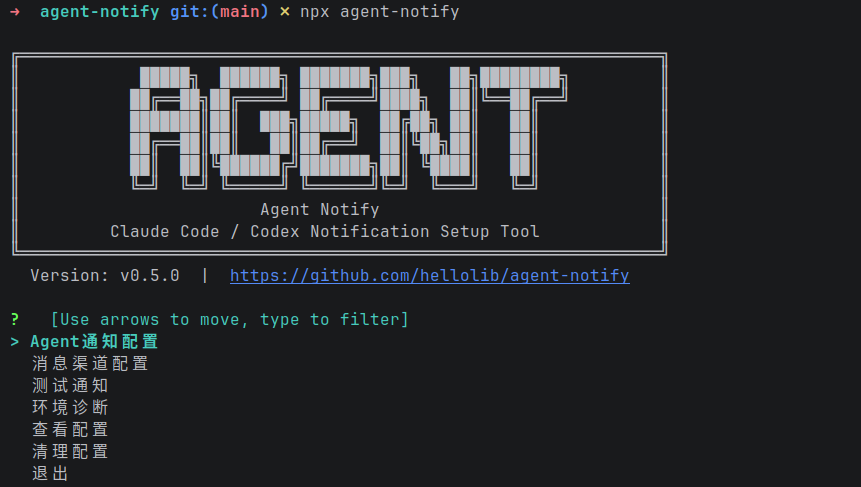Open the github.com/hellolib/agent-notify link
861x487 pixels.
point(429,275)
